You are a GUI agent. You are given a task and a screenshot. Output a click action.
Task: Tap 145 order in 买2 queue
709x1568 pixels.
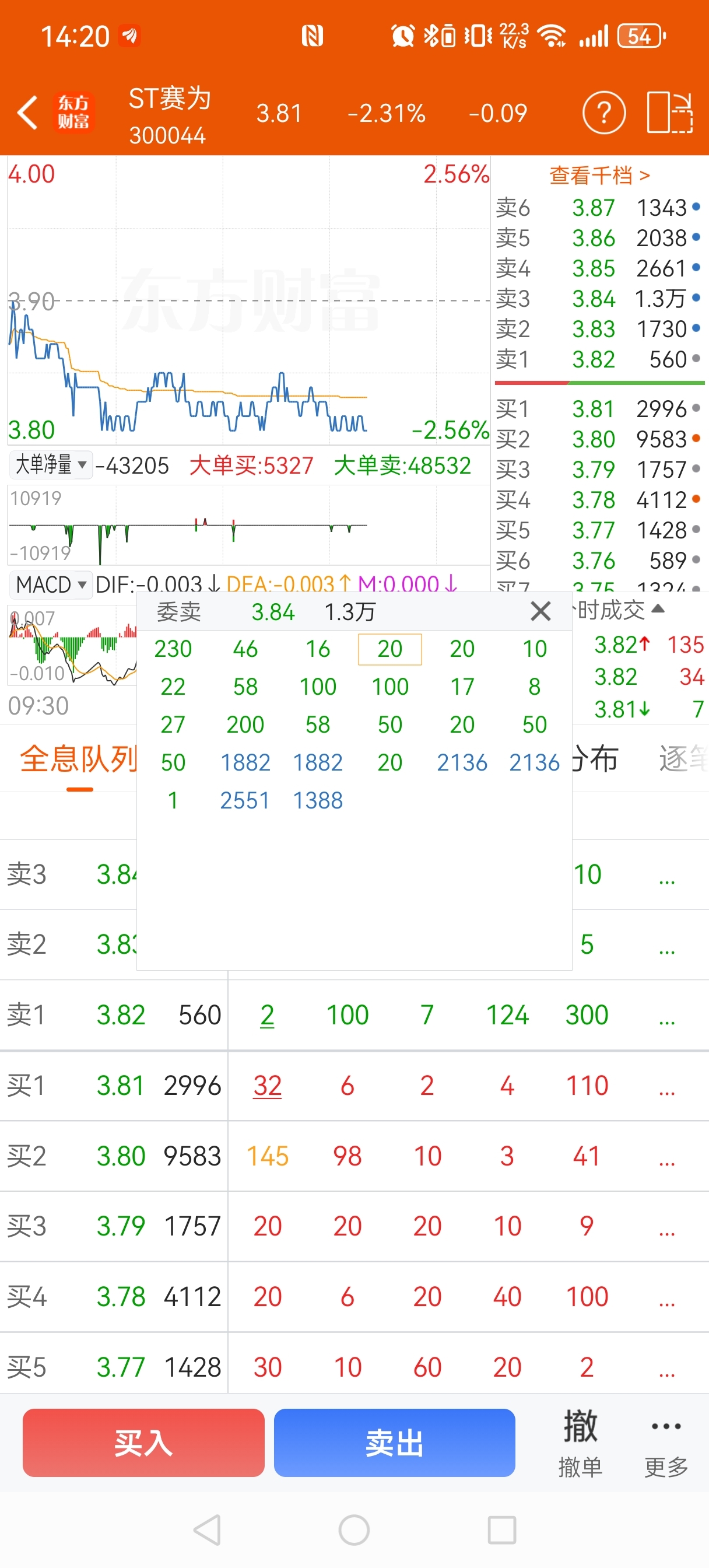(267, 1156)
